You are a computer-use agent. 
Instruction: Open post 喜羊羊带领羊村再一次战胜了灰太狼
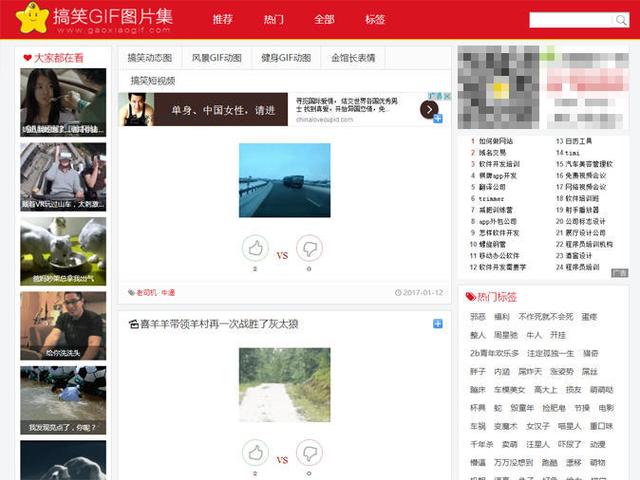pyautogui.click(x=219, y=324)
